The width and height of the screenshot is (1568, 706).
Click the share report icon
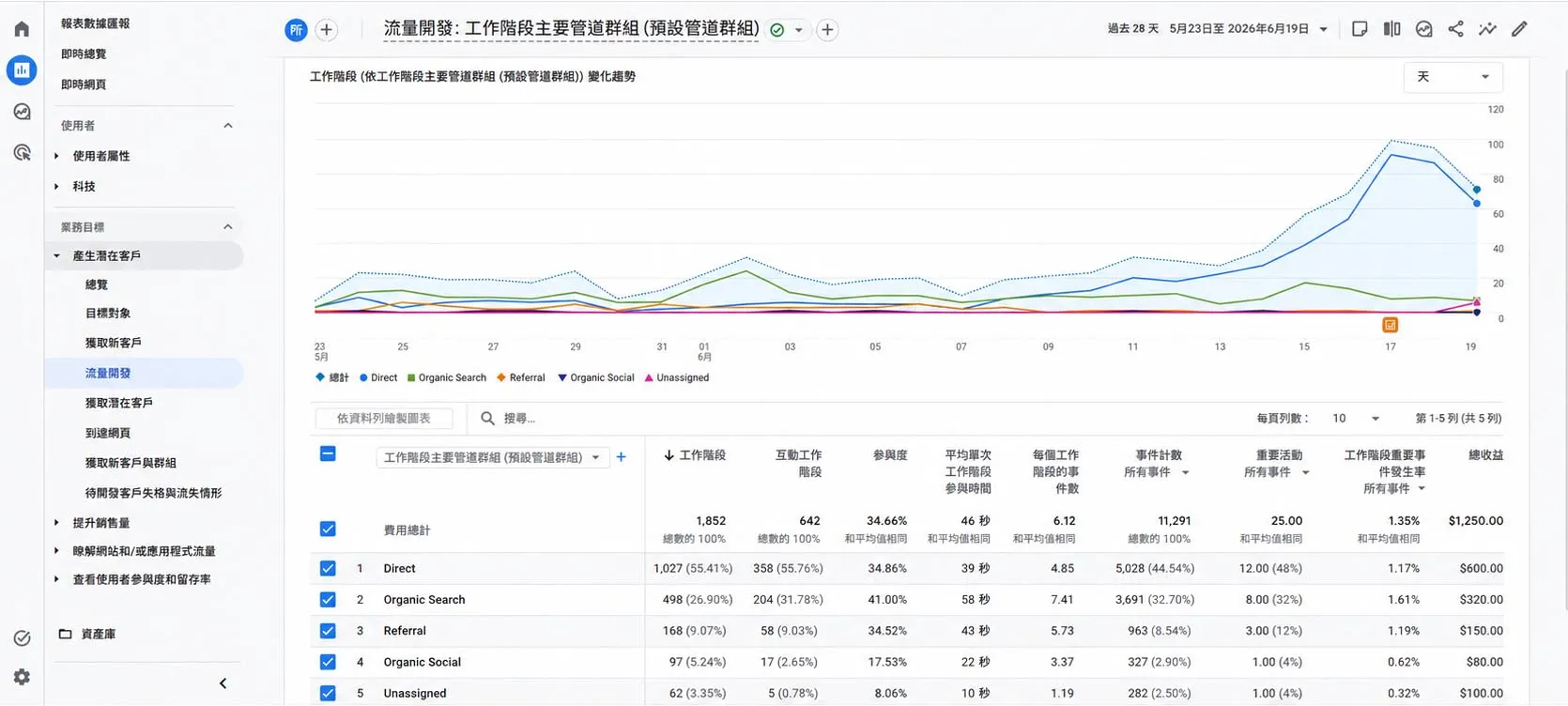[x=1455, y=29]
